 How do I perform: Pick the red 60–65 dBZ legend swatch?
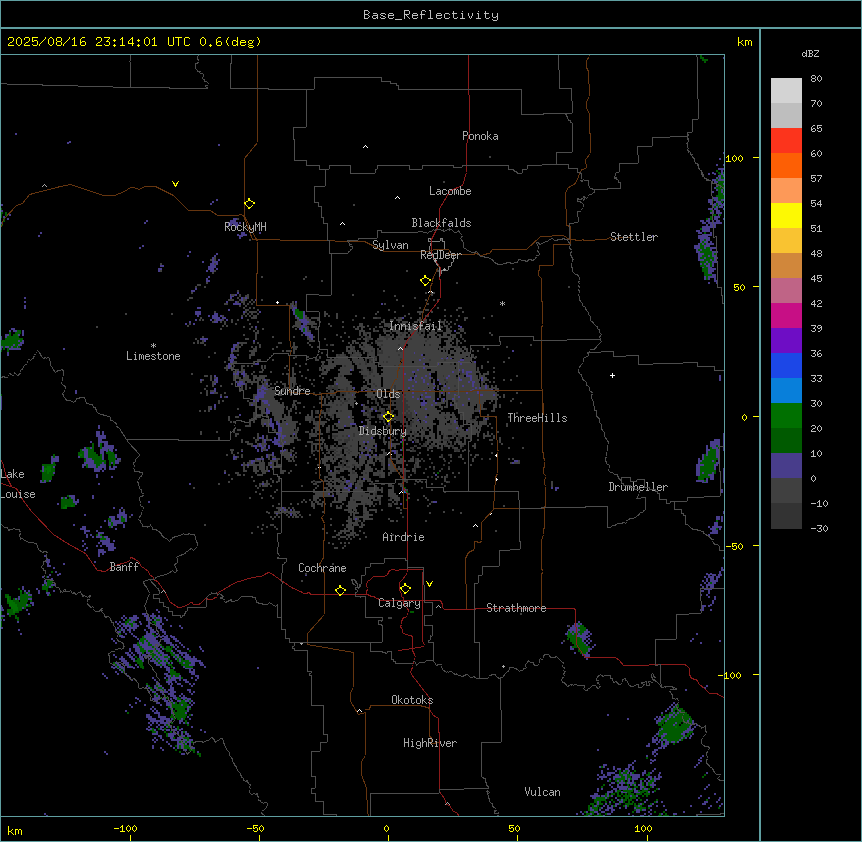click(786, 141)
